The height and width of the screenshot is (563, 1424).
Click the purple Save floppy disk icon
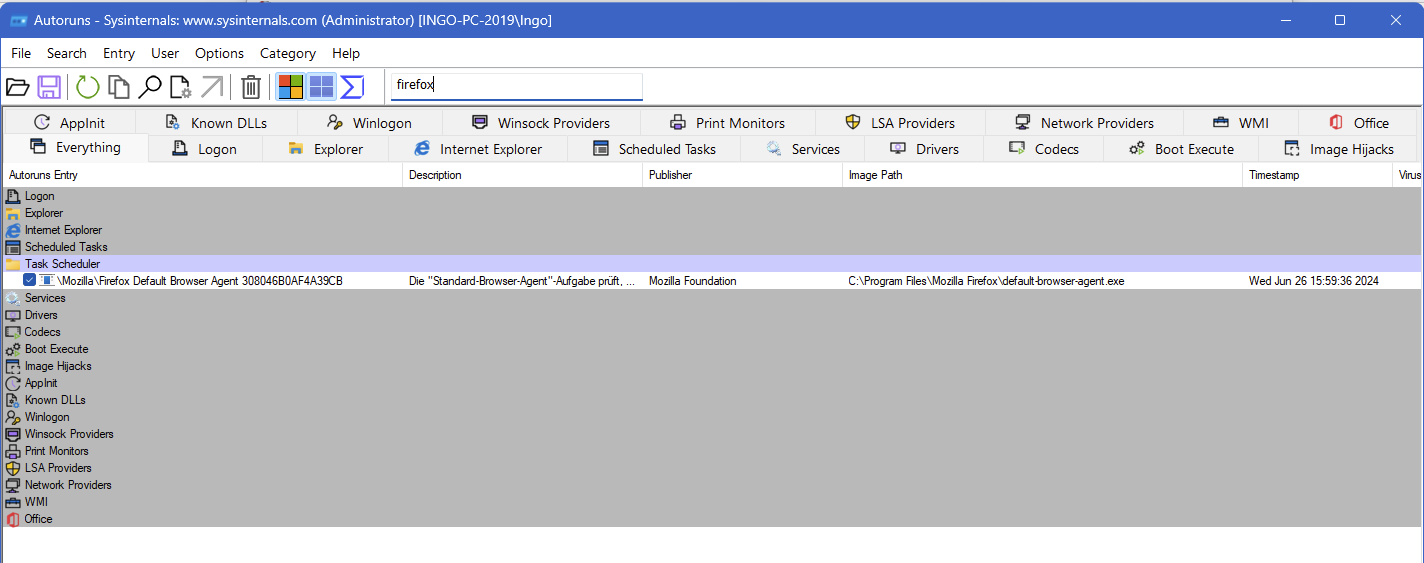click(49, 87)
